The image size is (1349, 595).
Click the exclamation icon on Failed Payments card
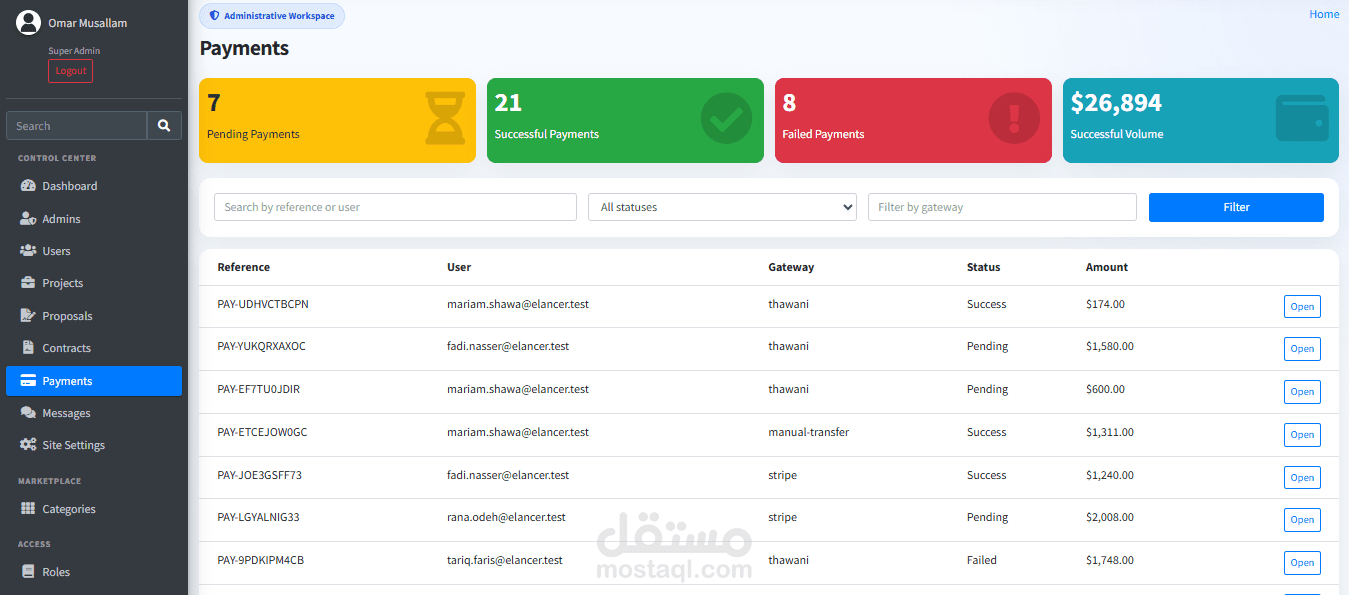click(x=1014, y=118)
